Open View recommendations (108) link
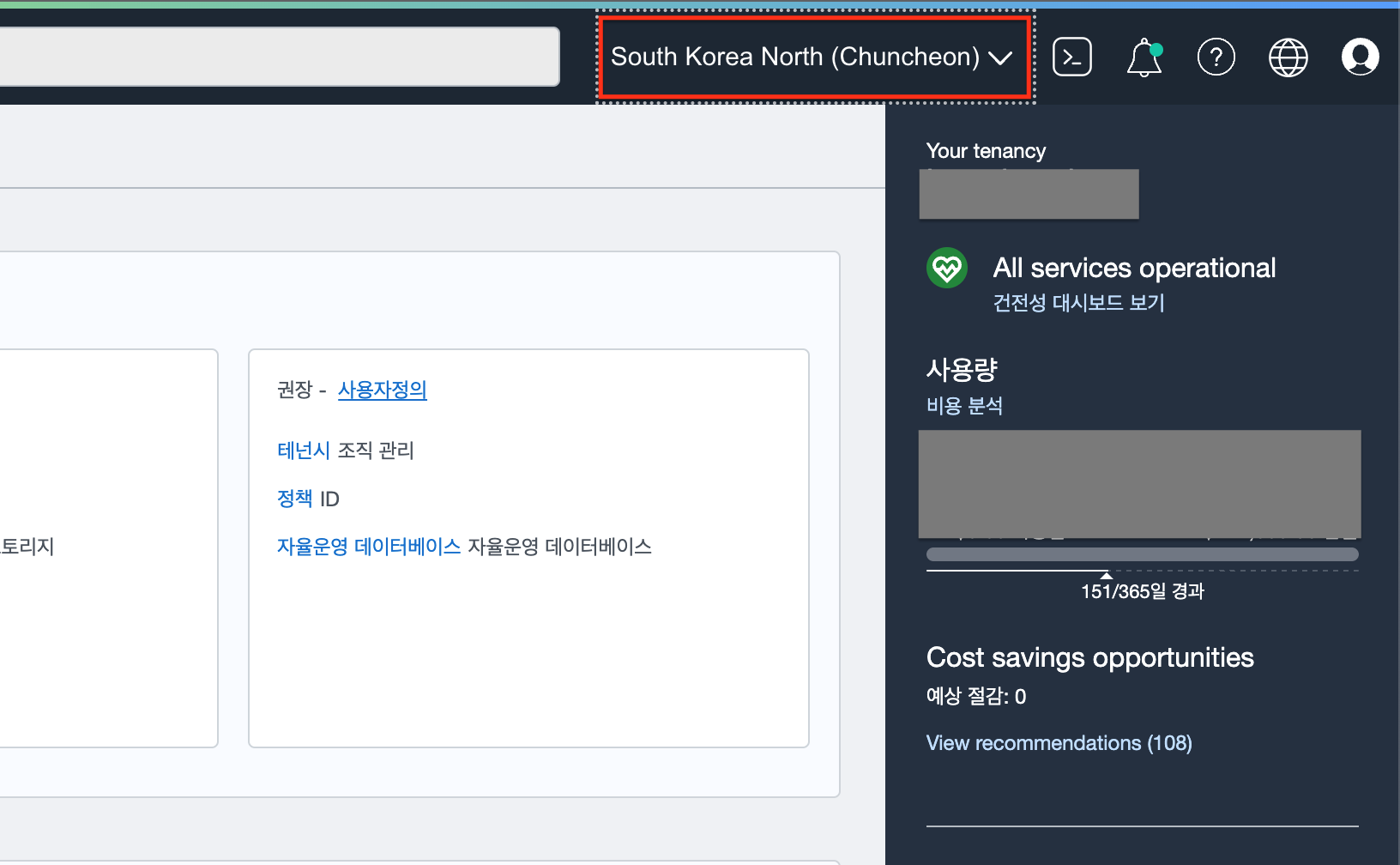 click(1059, 743)
